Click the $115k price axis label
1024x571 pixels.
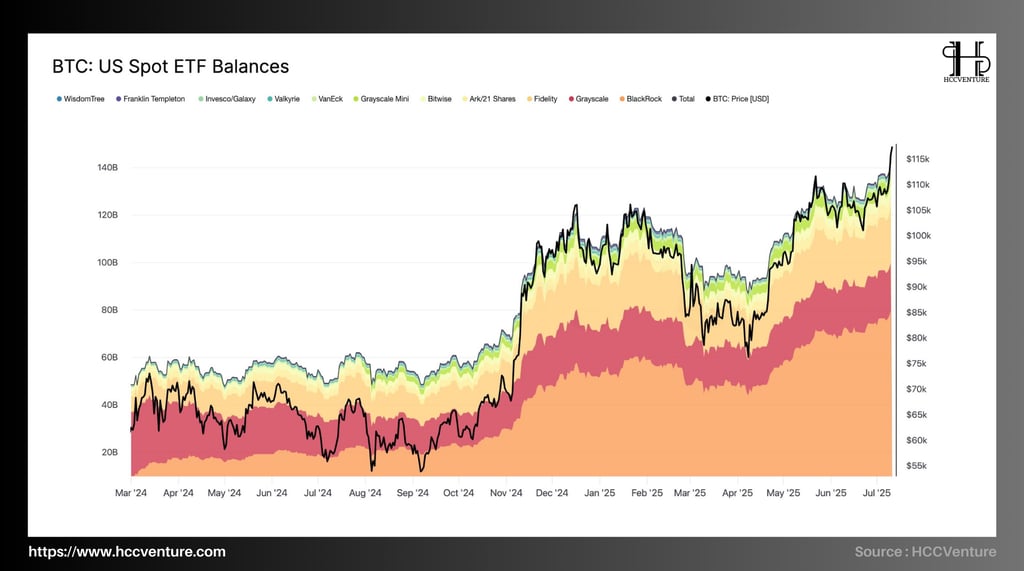tap(918, 159)
